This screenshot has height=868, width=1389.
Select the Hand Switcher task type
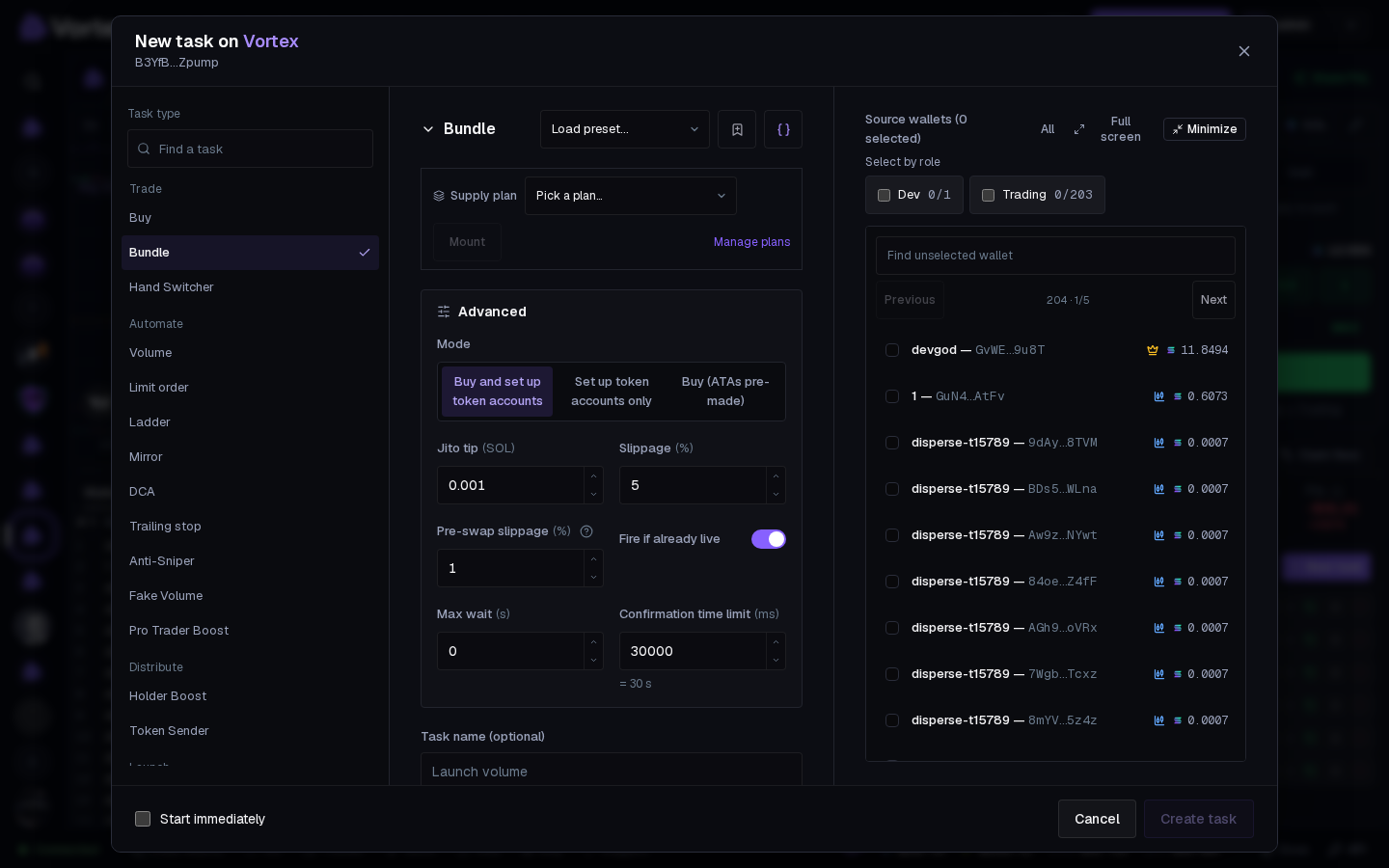coord(250,287)
